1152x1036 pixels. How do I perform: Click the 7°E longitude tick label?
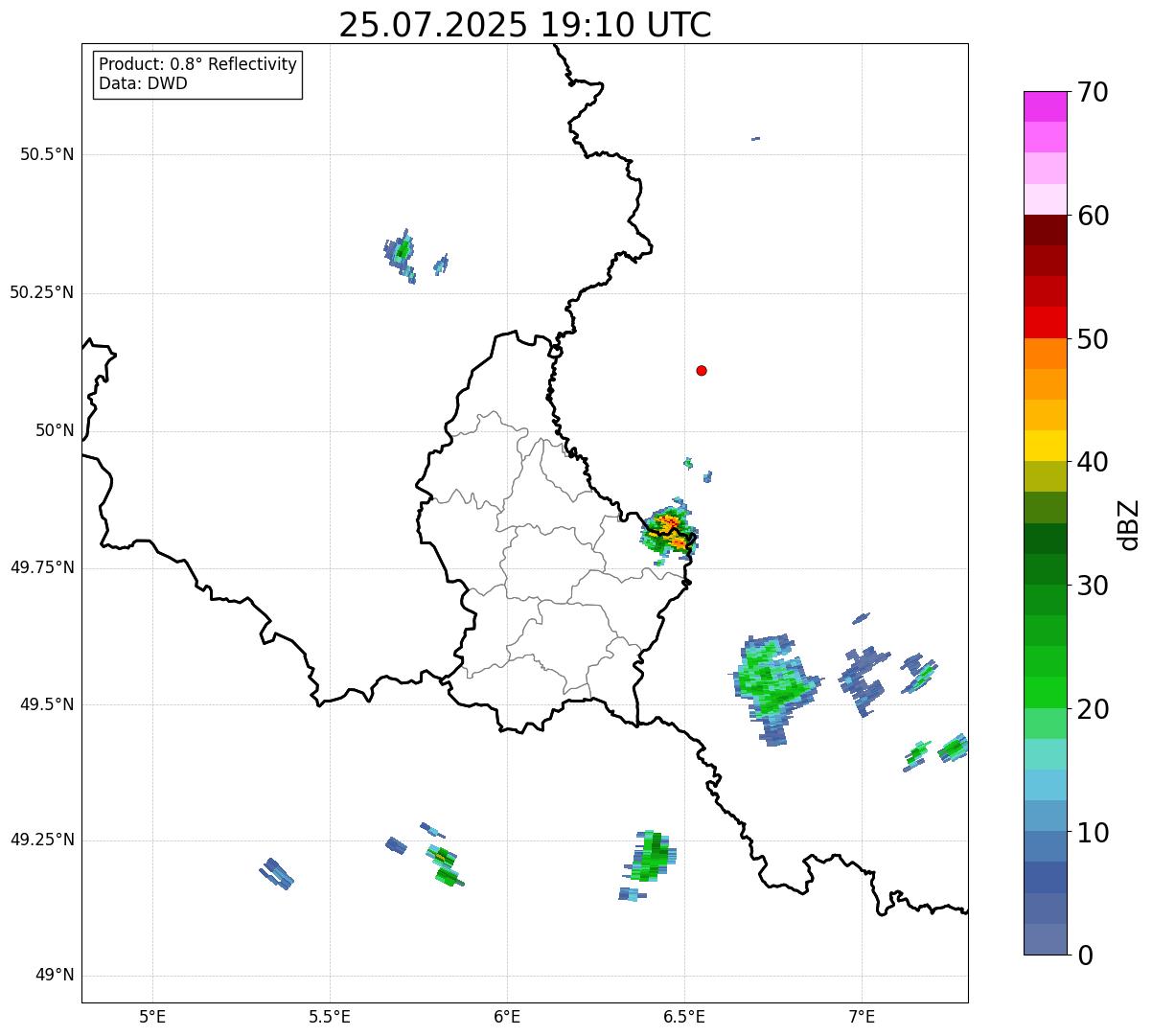862,1016
